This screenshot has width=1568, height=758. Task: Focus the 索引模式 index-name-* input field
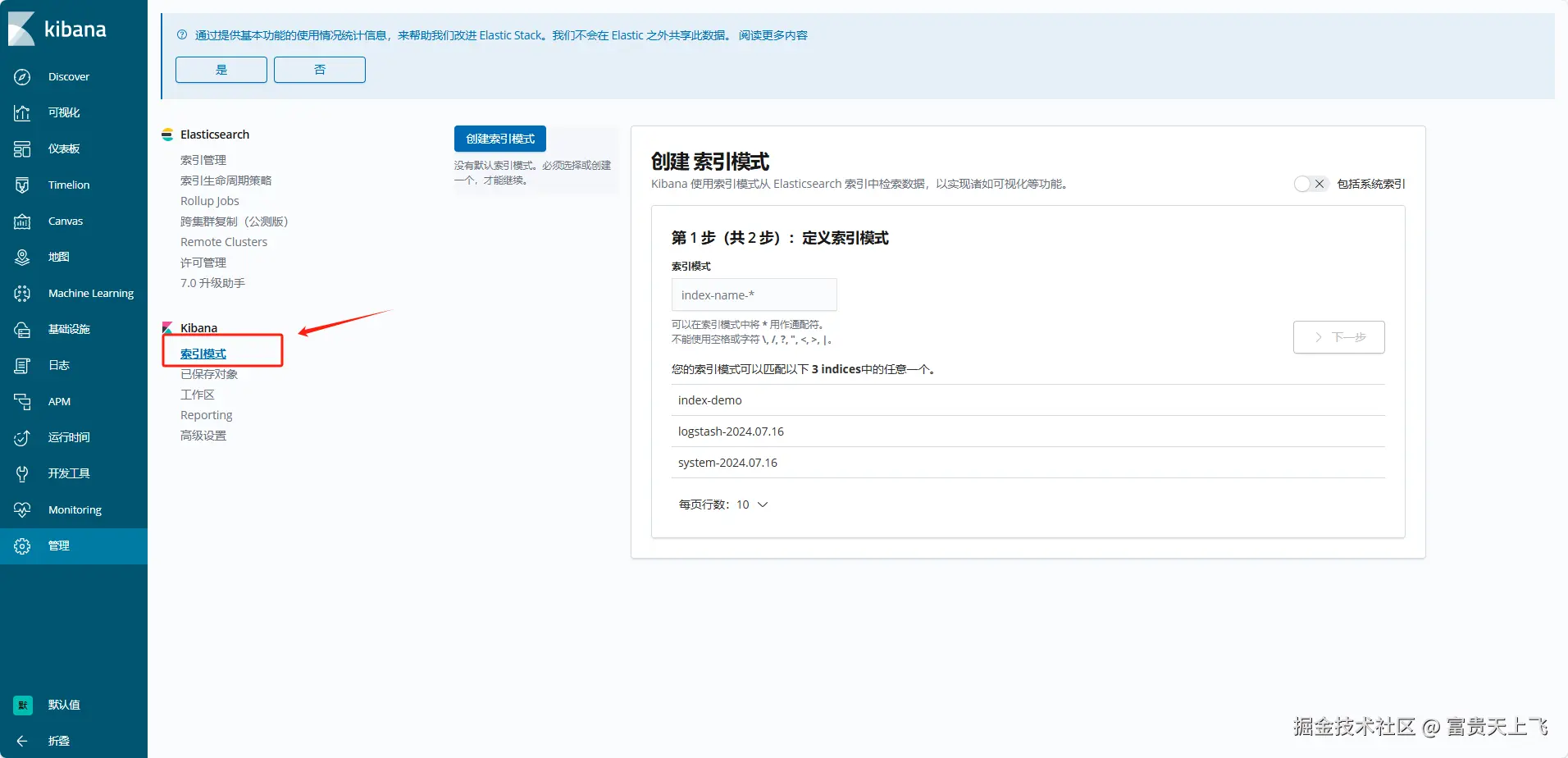[x=754, y=295]
